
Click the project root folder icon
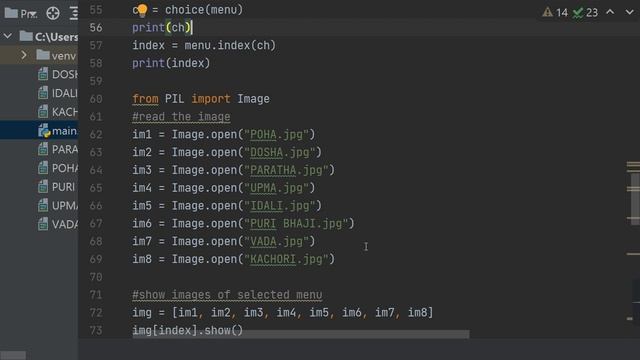point(26,36)
